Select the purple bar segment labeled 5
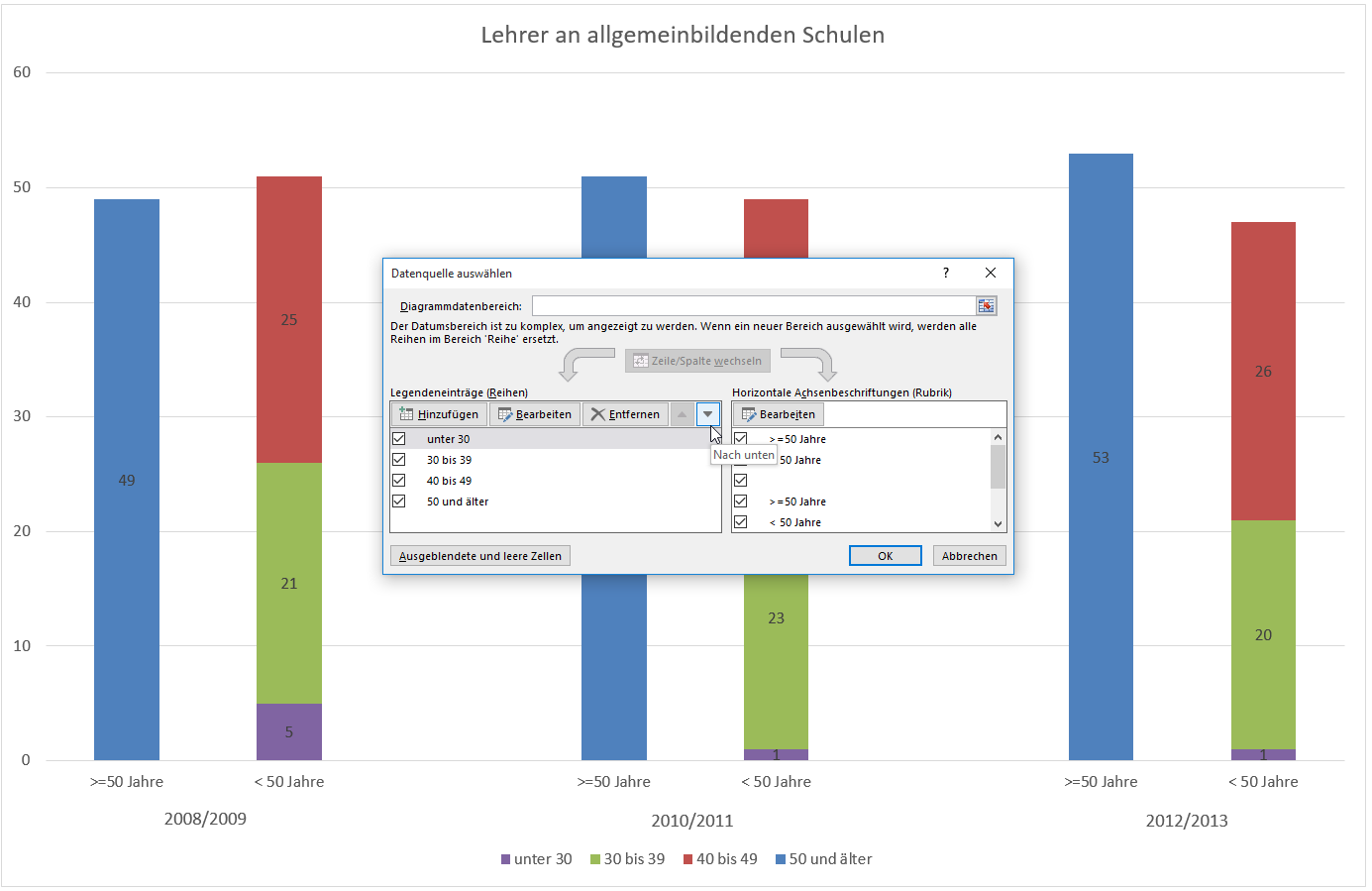This screenshot has width=1372, height=891. [289, 731]
